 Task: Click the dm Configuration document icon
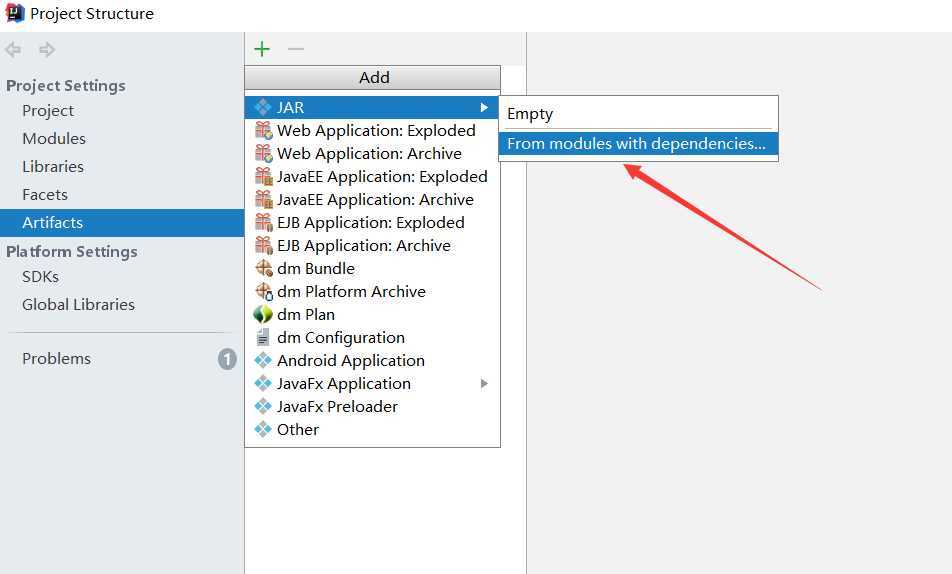tap(263, 338)
